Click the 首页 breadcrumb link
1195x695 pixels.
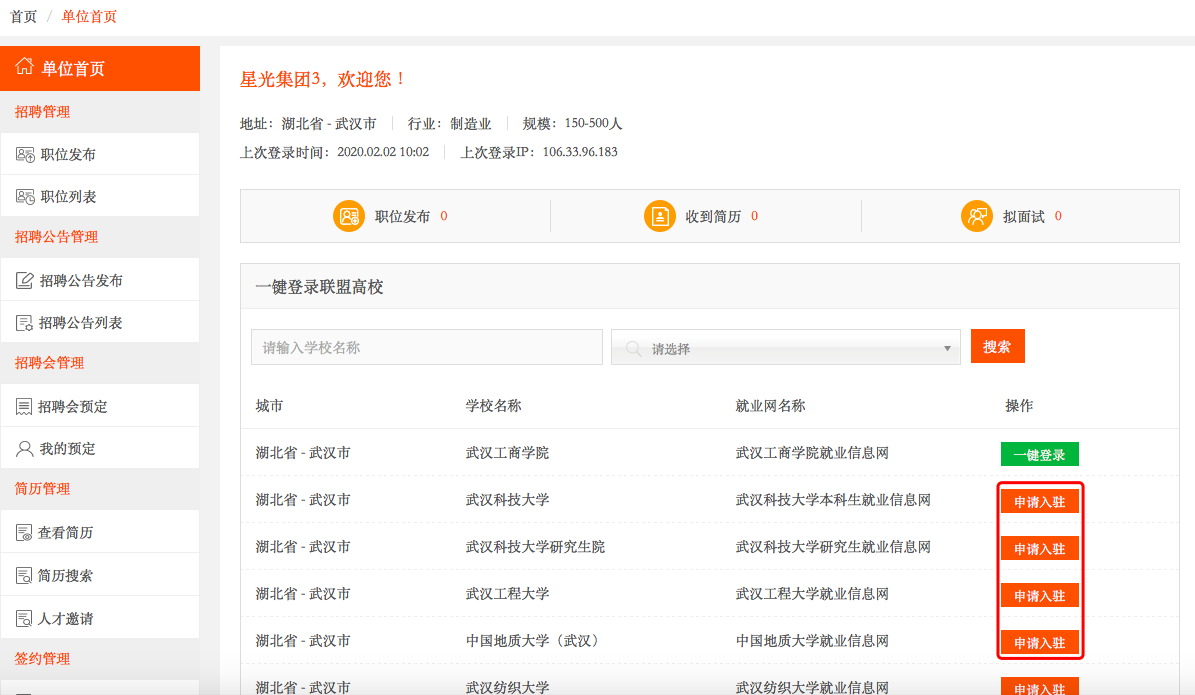(x=24, y=16)
